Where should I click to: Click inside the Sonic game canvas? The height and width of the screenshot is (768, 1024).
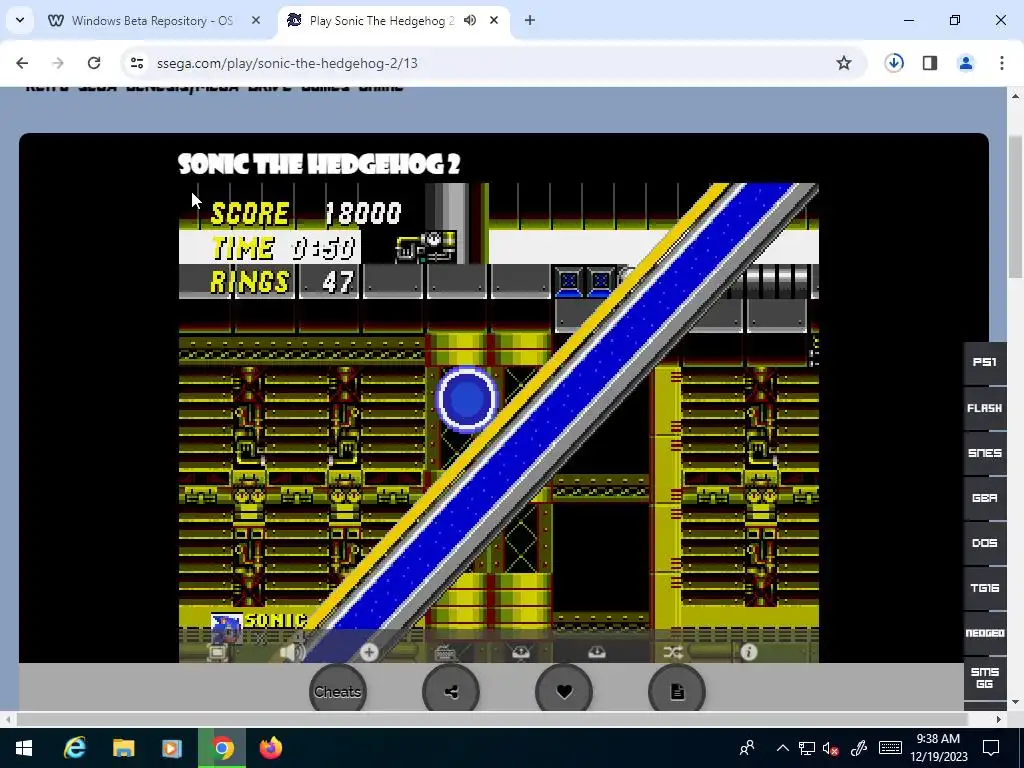point(498,423)
